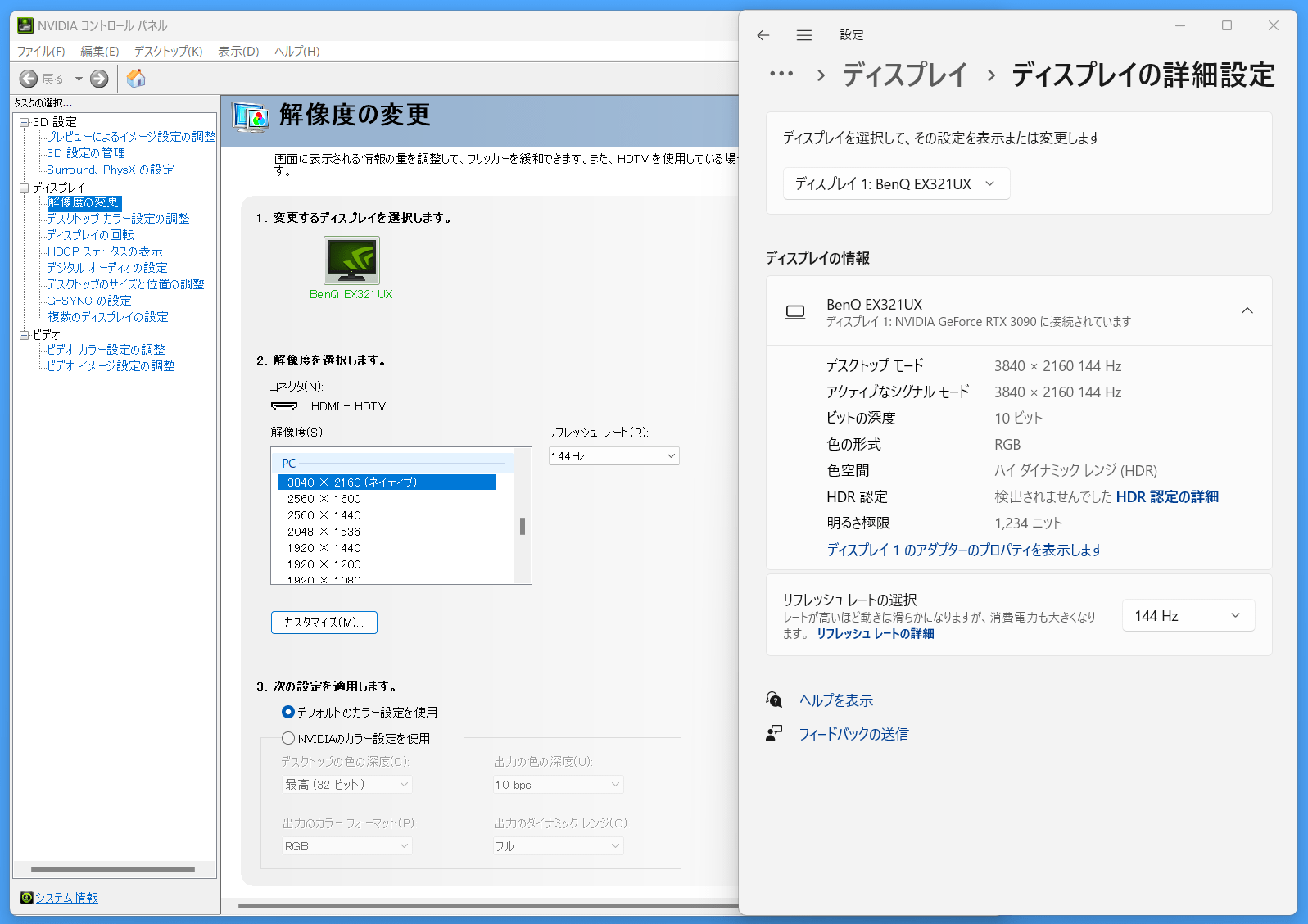Open G-SYNC の設定 tree item
Screen dimensions: 1308x924
click(x=89, y=301)
